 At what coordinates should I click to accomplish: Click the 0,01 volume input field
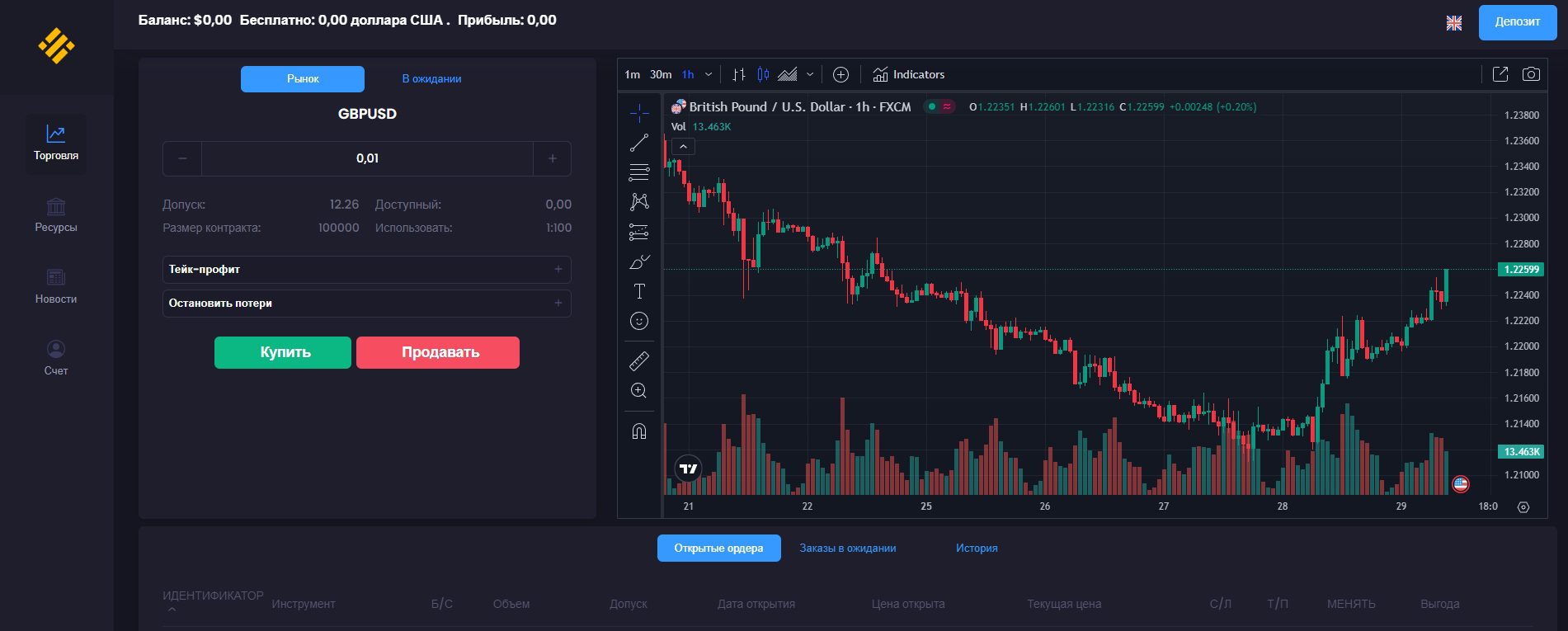pos(367,158)
